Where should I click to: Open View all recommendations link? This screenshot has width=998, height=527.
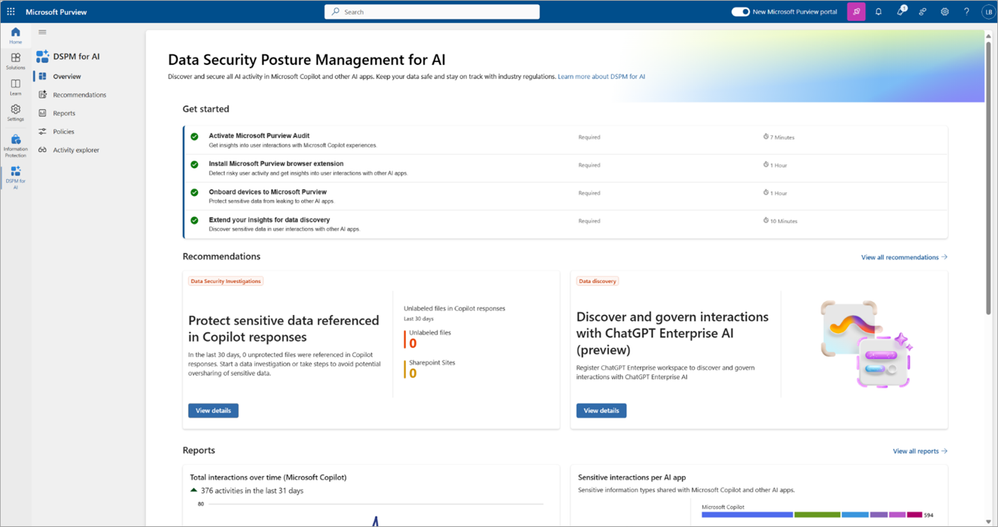[904, 257]
